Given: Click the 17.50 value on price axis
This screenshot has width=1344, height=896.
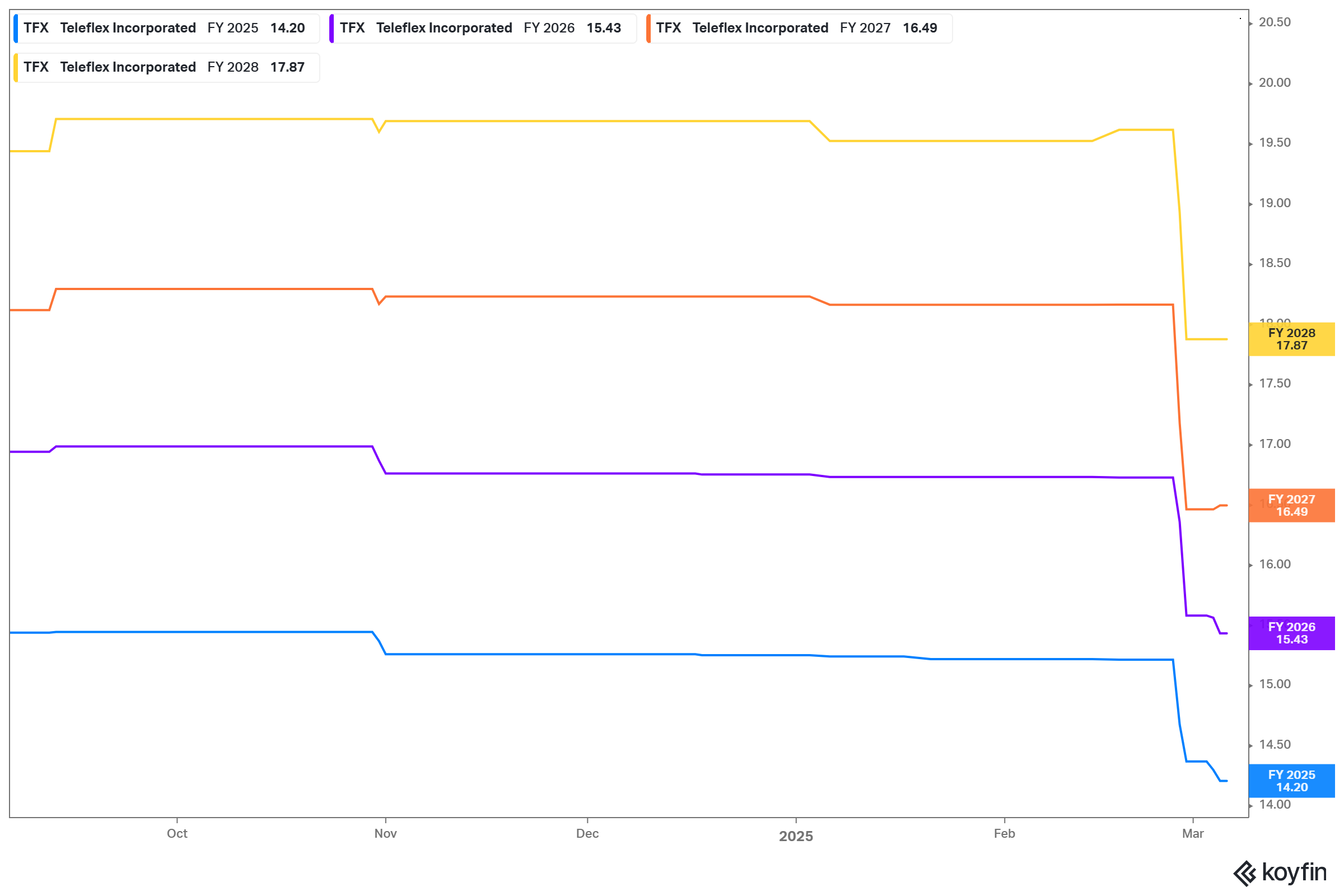Looking at the screenshot, I should click(1275, 384).
